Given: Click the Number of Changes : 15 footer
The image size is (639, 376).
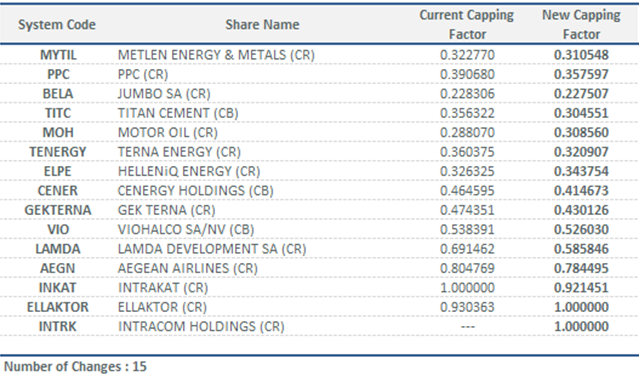Looking at the screenshot, I should (75, 367).
